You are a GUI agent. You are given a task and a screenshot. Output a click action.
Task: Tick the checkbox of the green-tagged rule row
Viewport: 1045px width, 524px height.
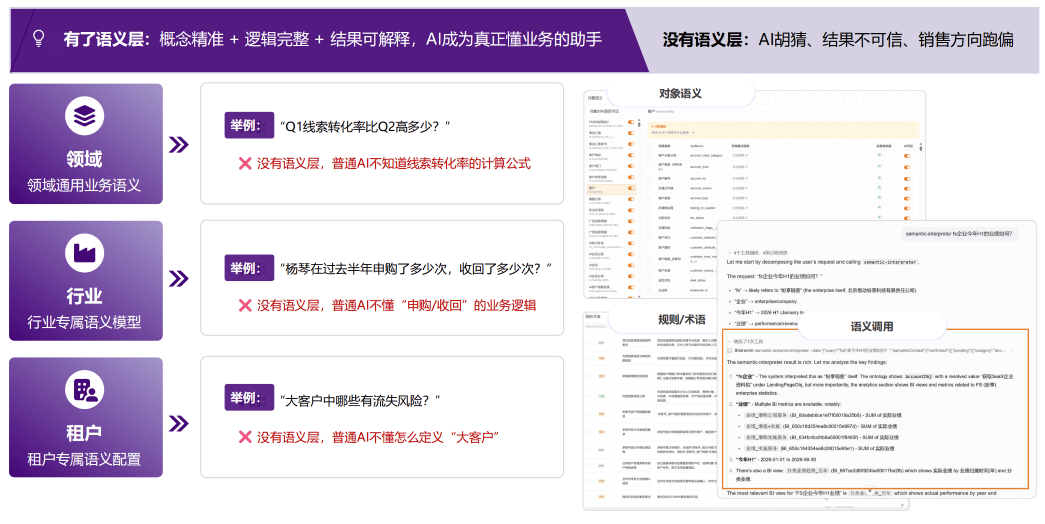click(588, 396)
